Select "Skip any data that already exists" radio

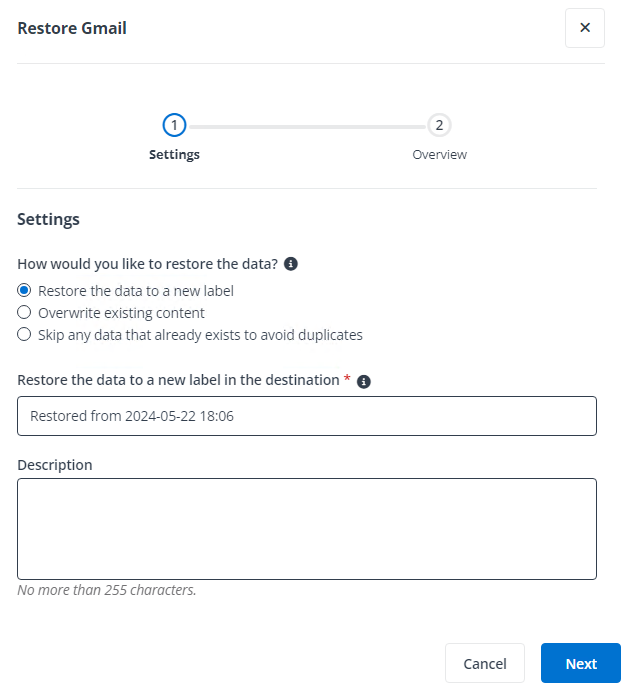click(x=25, y=335)
